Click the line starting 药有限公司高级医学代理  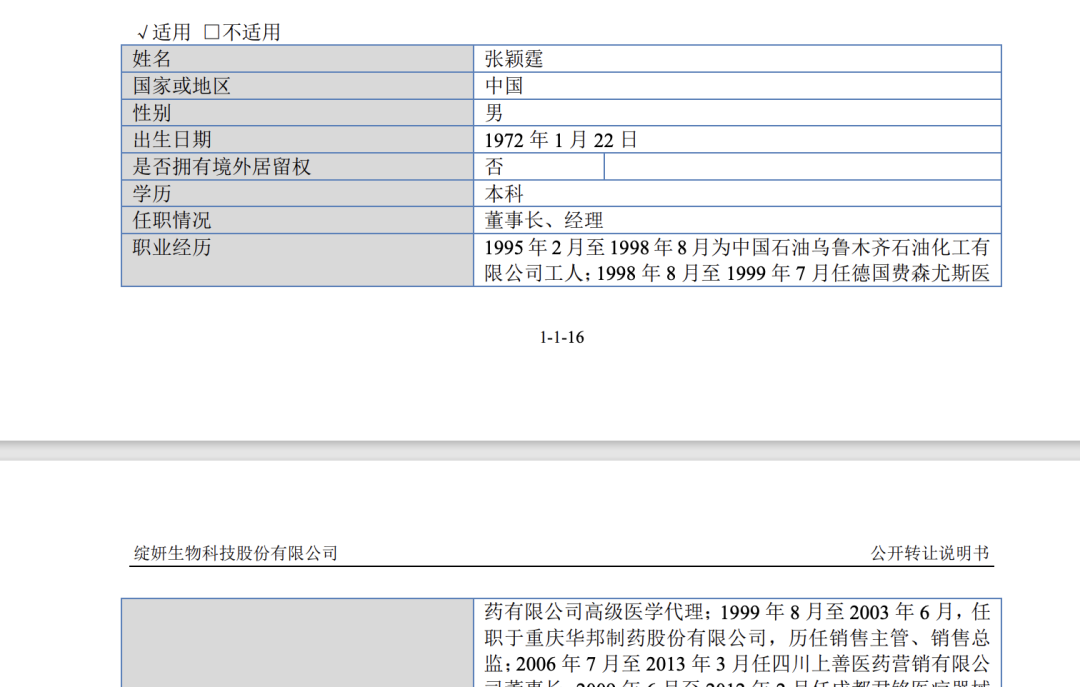(x=737, y=611)
